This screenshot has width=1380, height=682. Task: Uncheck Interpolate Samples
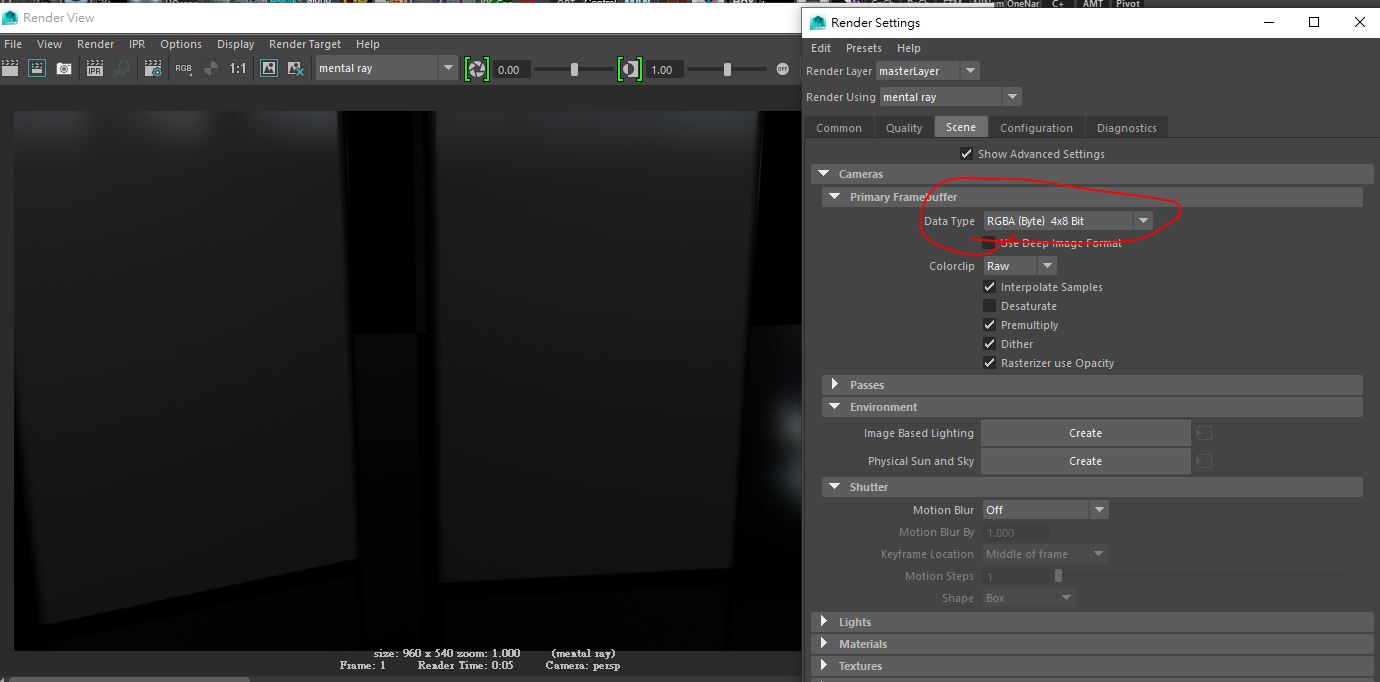(x=989, y=287)
